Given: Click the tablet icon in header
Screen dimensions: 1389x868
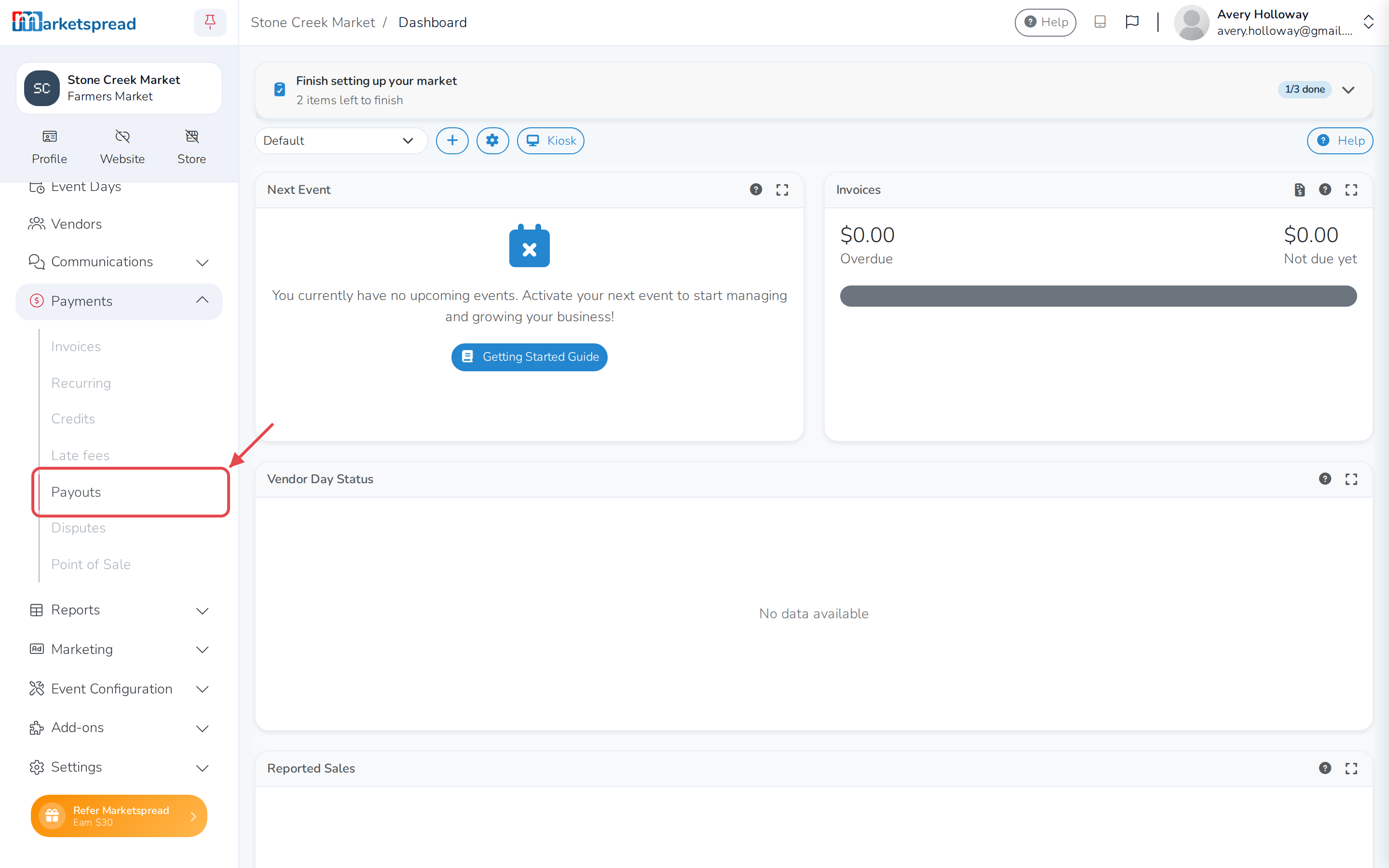Looking at the screenshot, I should click(x=1100, y=22).
